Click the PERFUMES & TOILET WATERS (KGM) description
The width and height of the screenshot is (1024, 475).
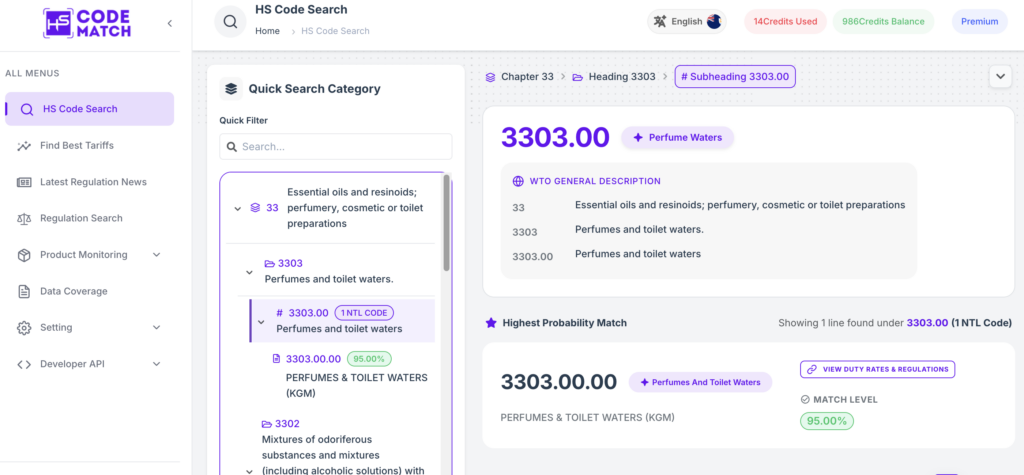[x=587, y=417]
